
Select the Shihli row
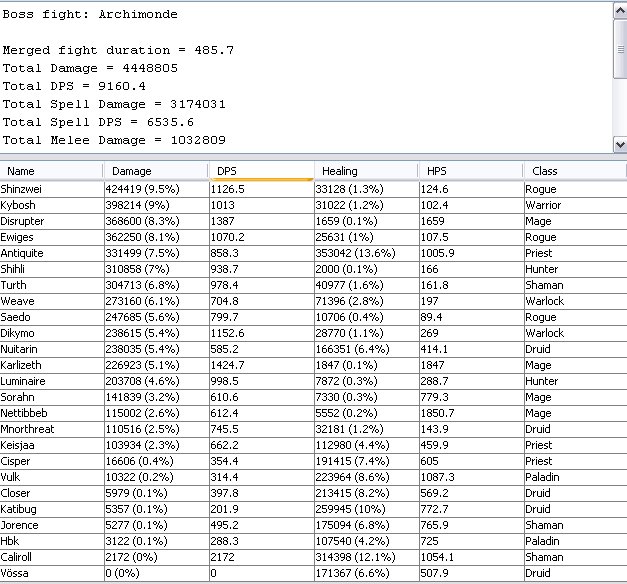click(x=313, y=269)
